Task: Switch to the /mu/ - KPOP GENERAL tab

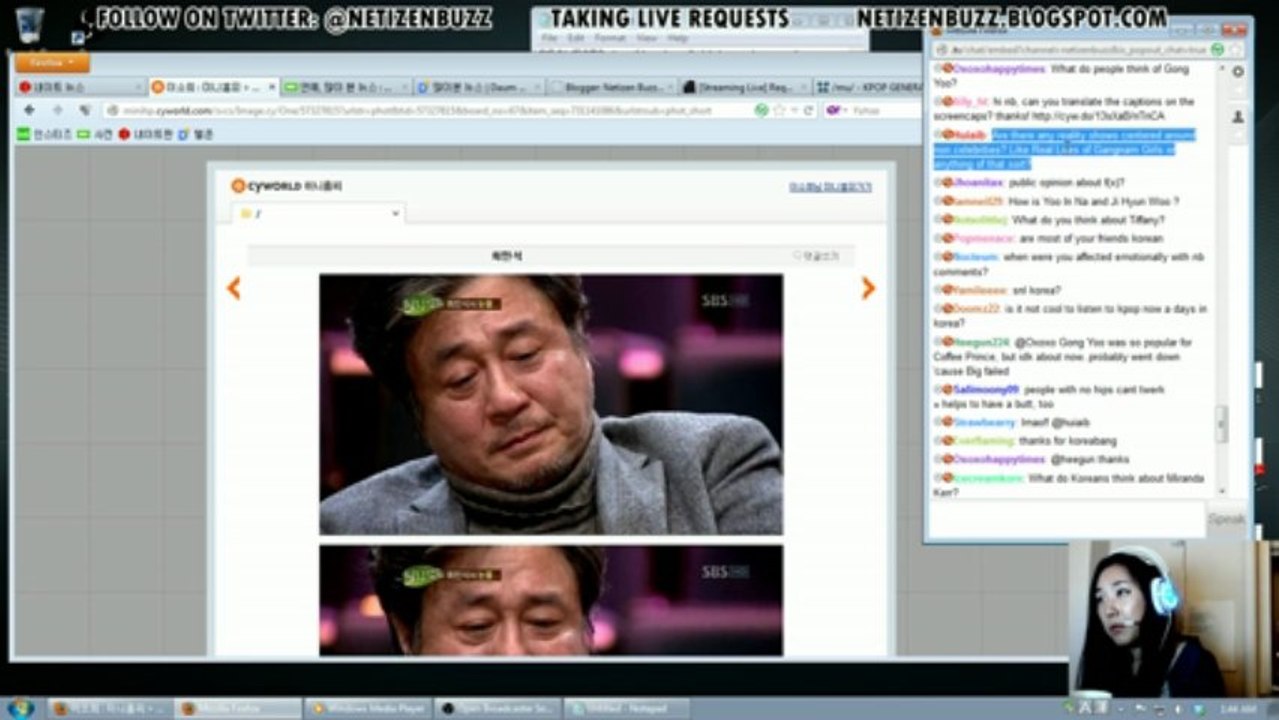Action: pyautogui.click(x=868, y=87)
